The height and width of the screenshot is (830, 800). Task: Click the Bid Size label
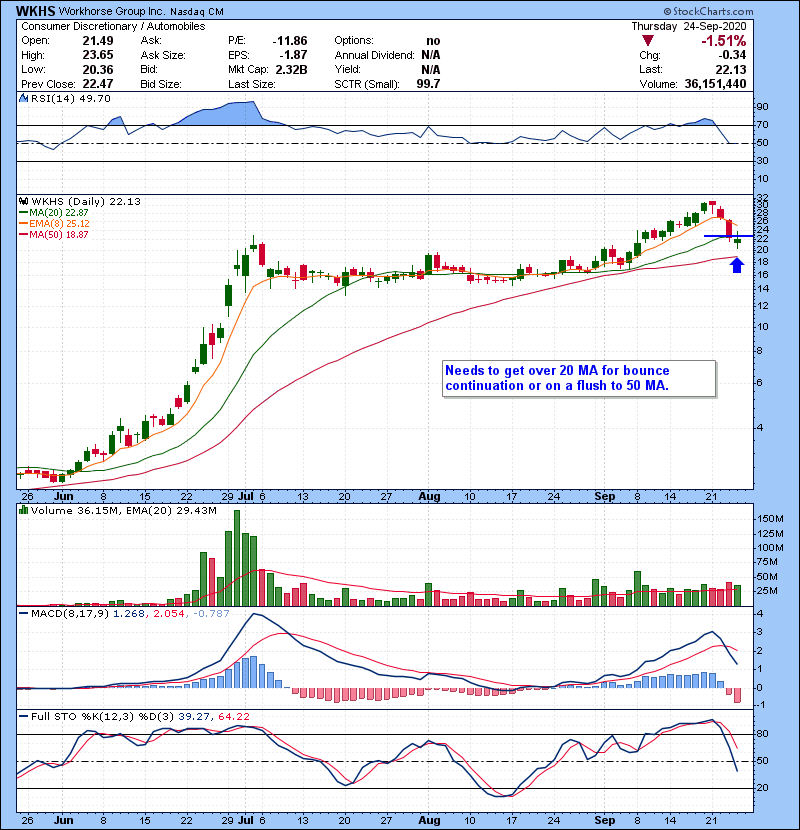pos(161,84)
